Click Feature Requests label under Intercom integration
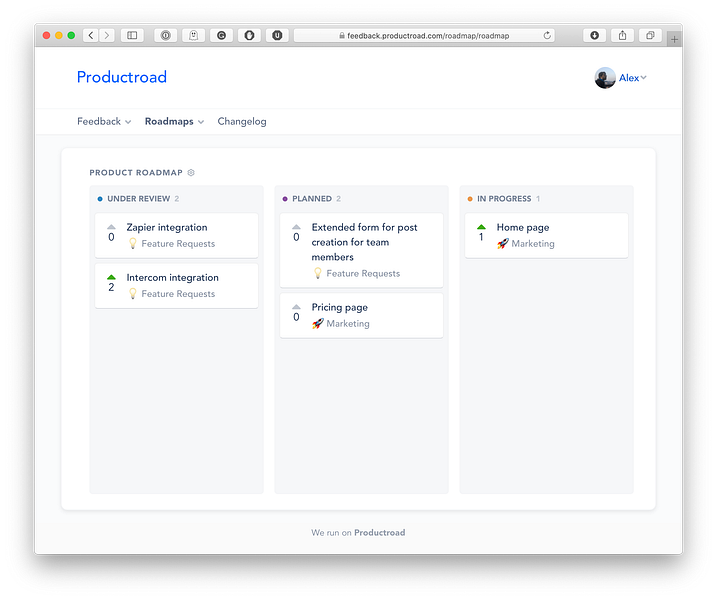The width and height of the screenshot is (717, 600). (178, 294)
